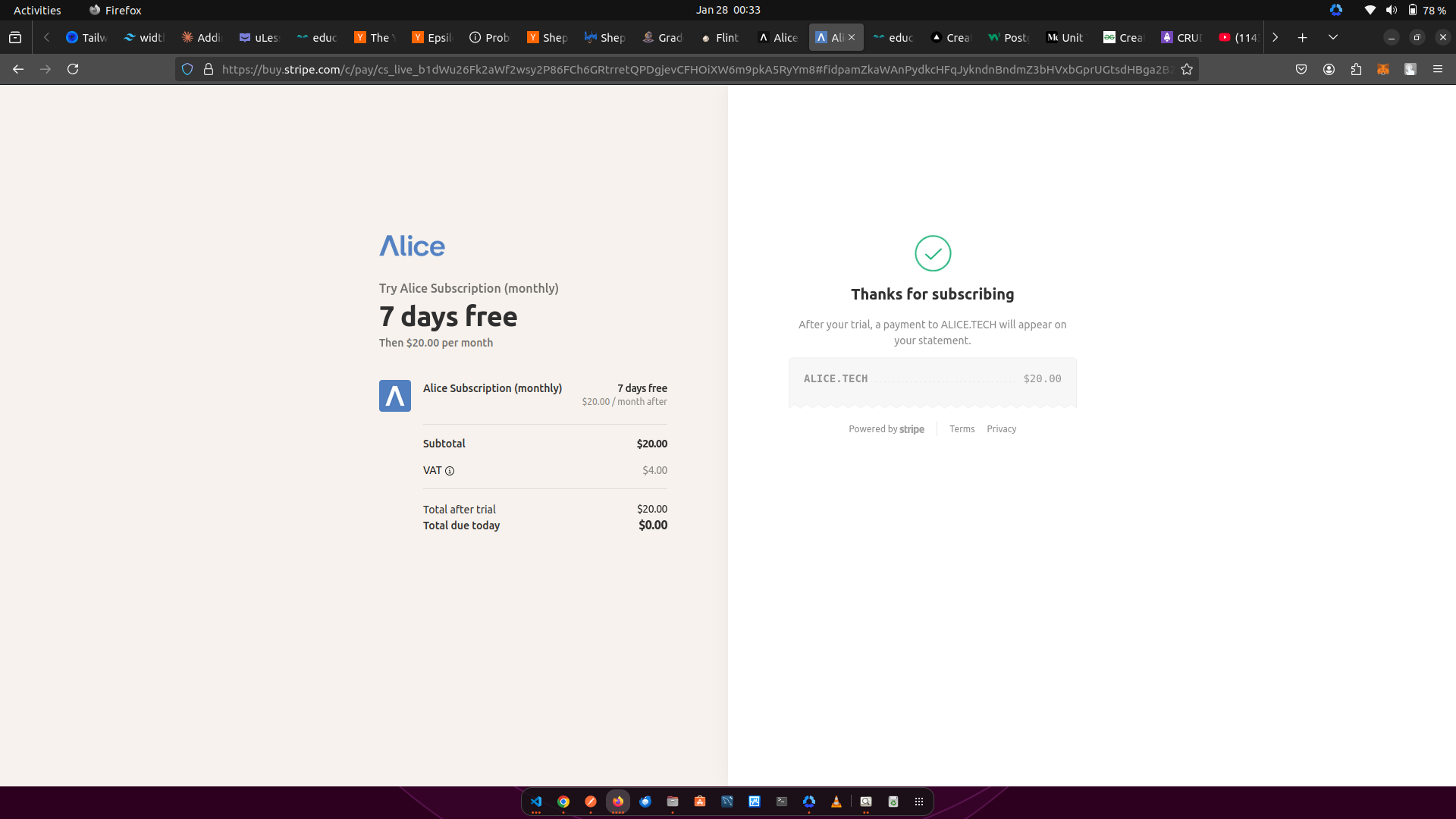Open the Save to Pocket icon
Image resolution: width=1456 pixels, height=819 pixels.
click(1301, 69)
